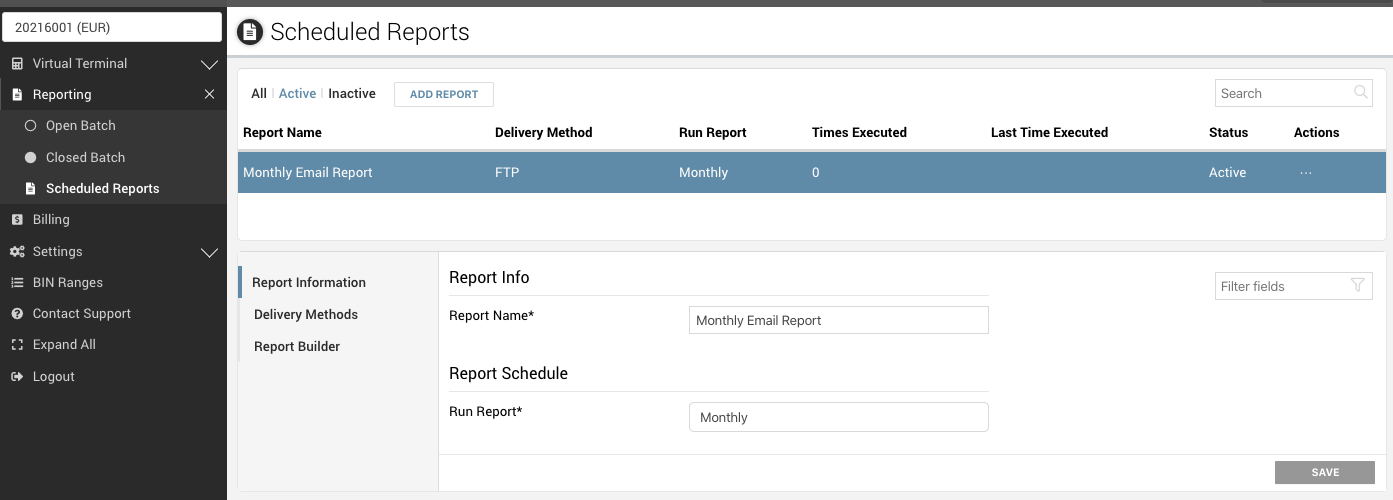This screenshot has width=1393, height=500.
Task: Open Closed Batch in the sidebar
Action: pyautogui.click(x=85, y=157)
